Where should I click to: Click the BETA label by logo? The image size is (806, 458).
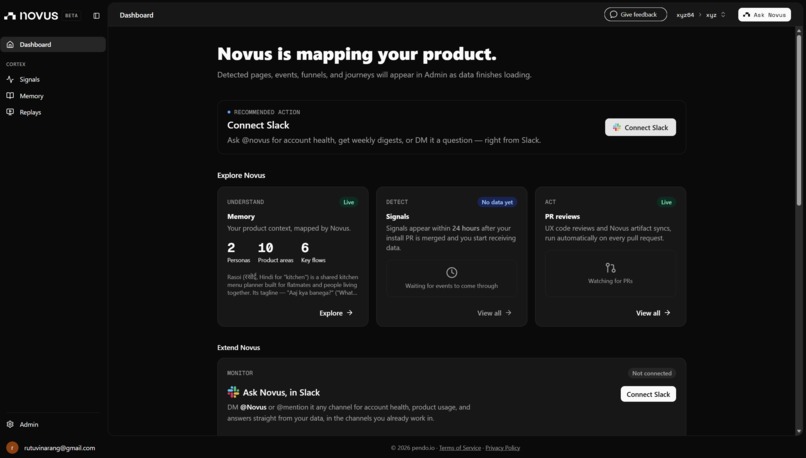71,15
